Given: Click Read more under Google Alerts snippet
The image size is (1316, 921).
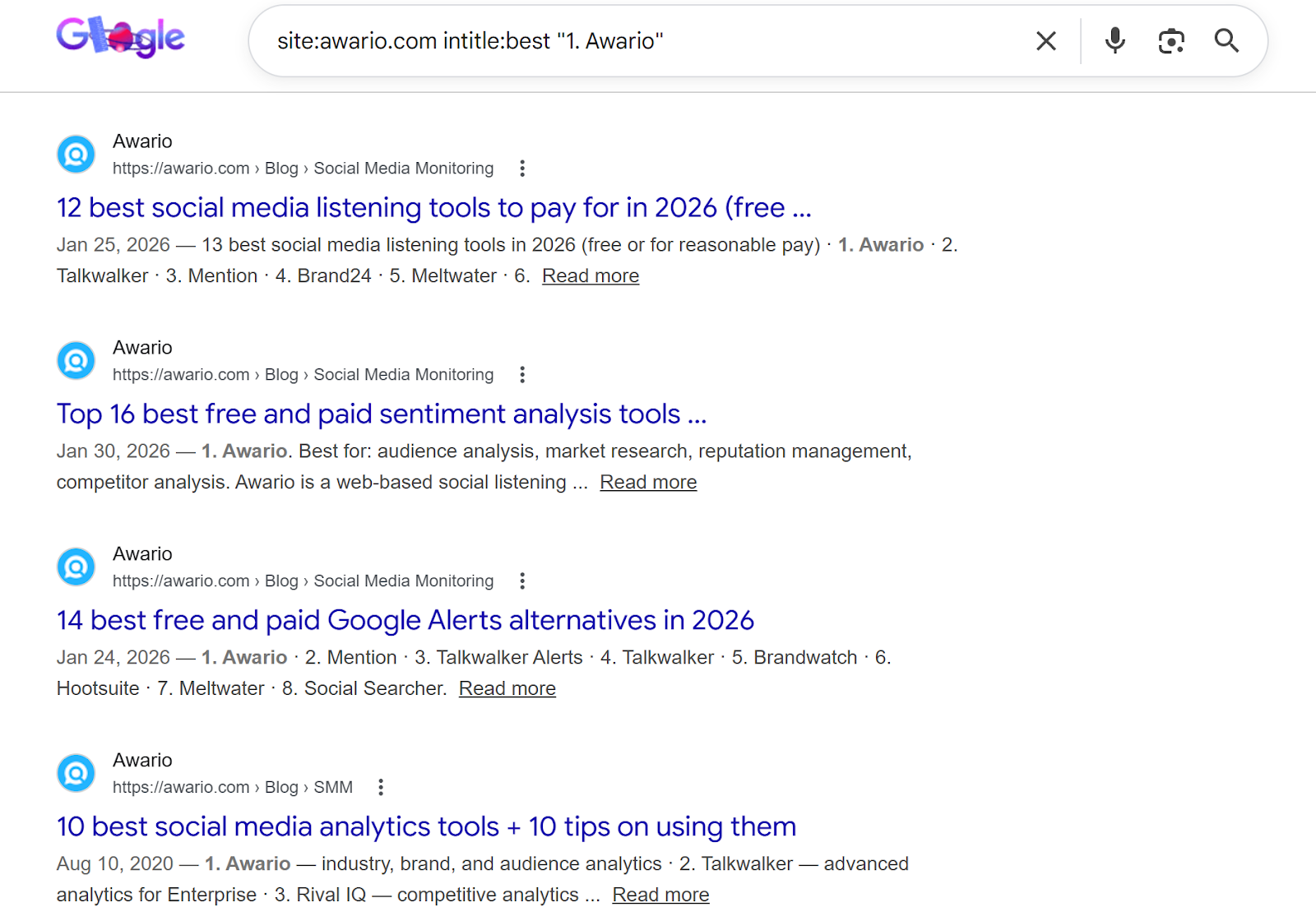Looking at the screenshot, I should tap(507, 689).
